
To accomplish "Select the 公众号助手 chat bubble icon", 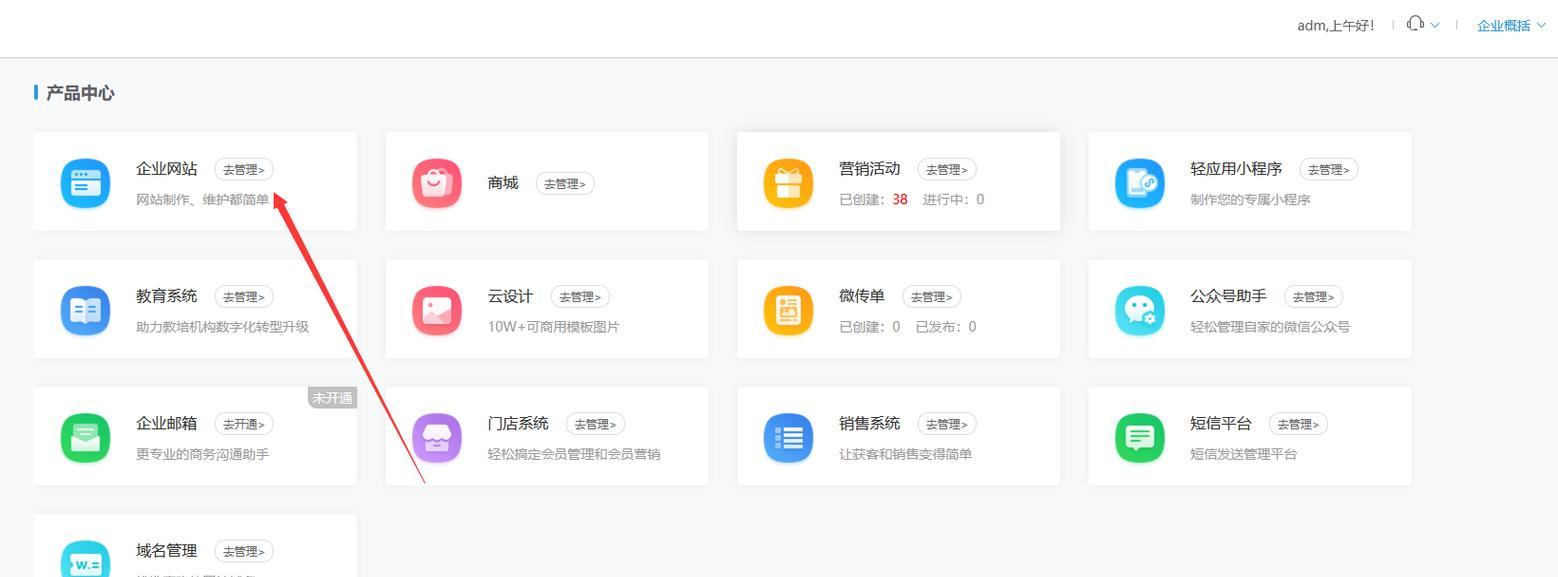I will pyautogui.click(x=1140, y=310).
